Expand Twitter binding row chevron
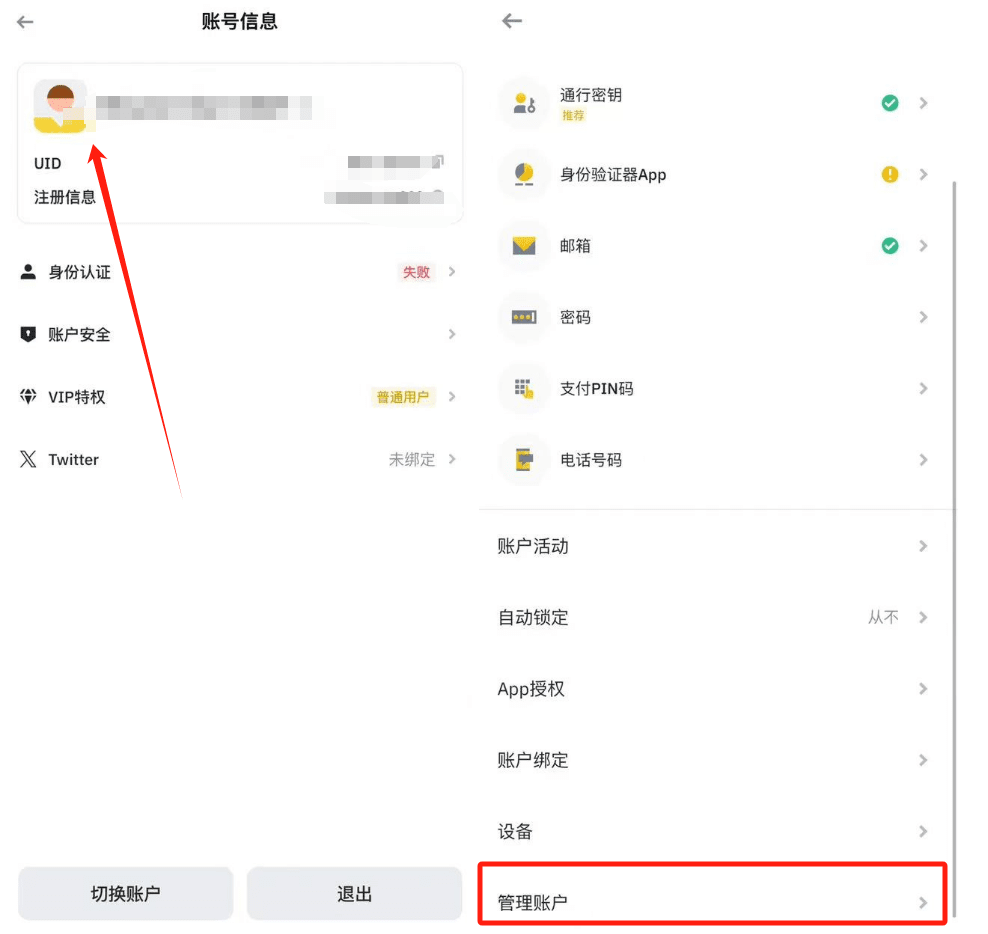988x934 pixels. tap(452, 459)
